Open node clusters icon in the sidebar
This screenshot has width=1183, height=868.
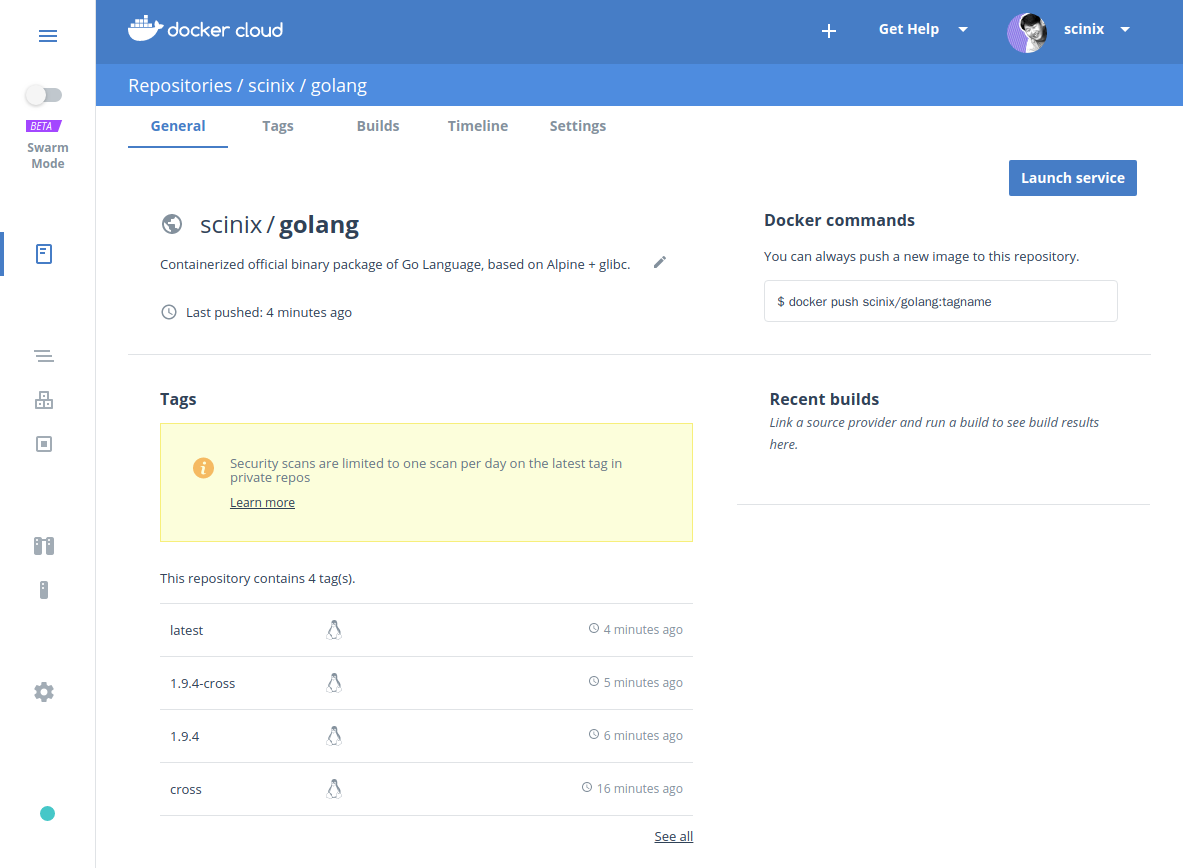[x=44, y=546]
